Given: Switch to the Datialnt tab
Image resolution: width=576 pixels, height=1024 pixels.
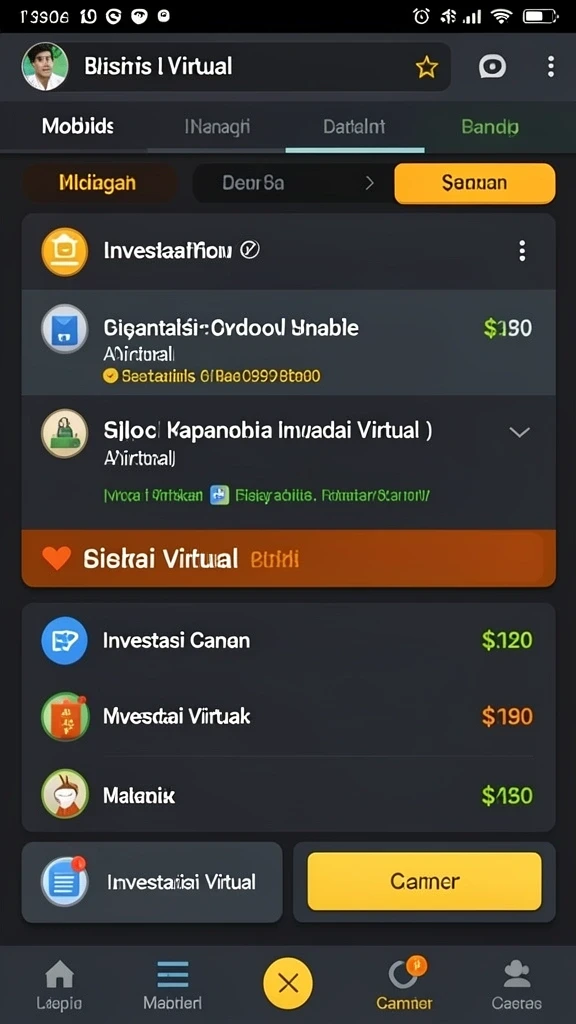Looking at the screenshot, I should pos(354,126).
